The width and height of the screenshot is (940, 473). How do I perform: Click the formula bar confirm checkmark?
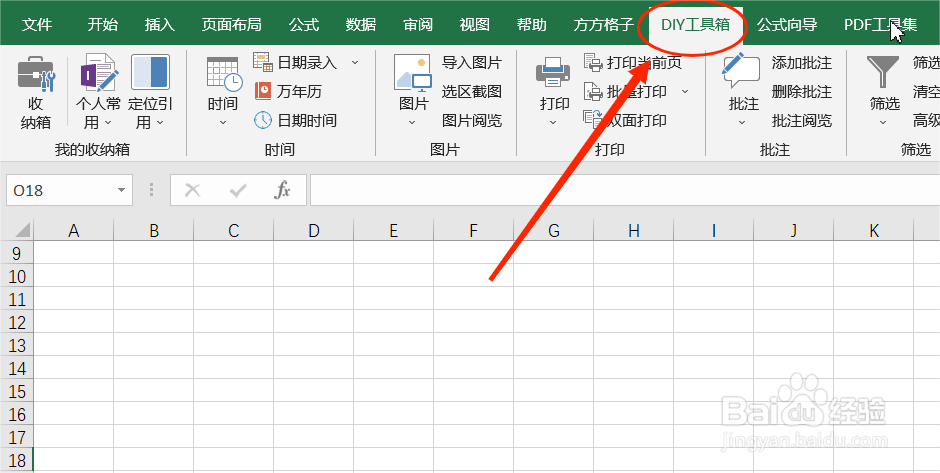point(238,191)
